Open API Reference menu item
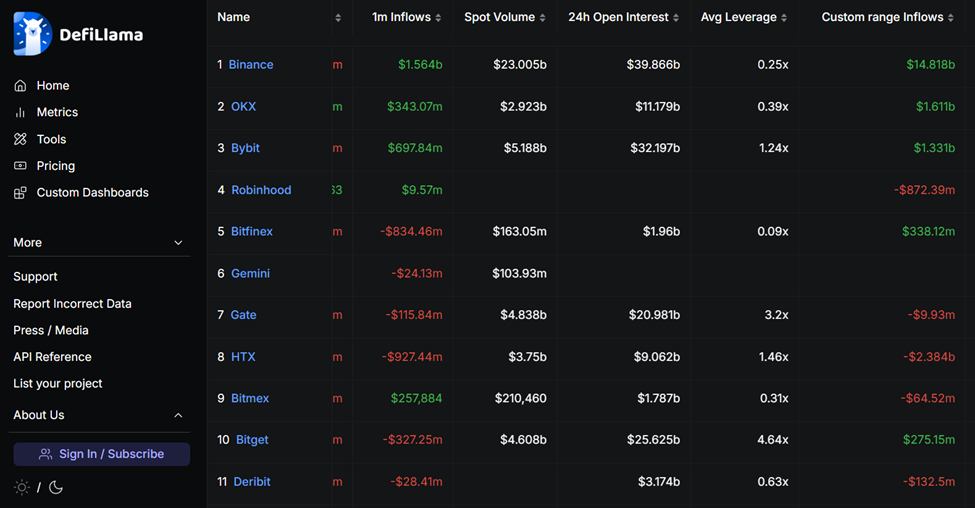The width and height of the screenshot is (975, 508). (52, 357)
